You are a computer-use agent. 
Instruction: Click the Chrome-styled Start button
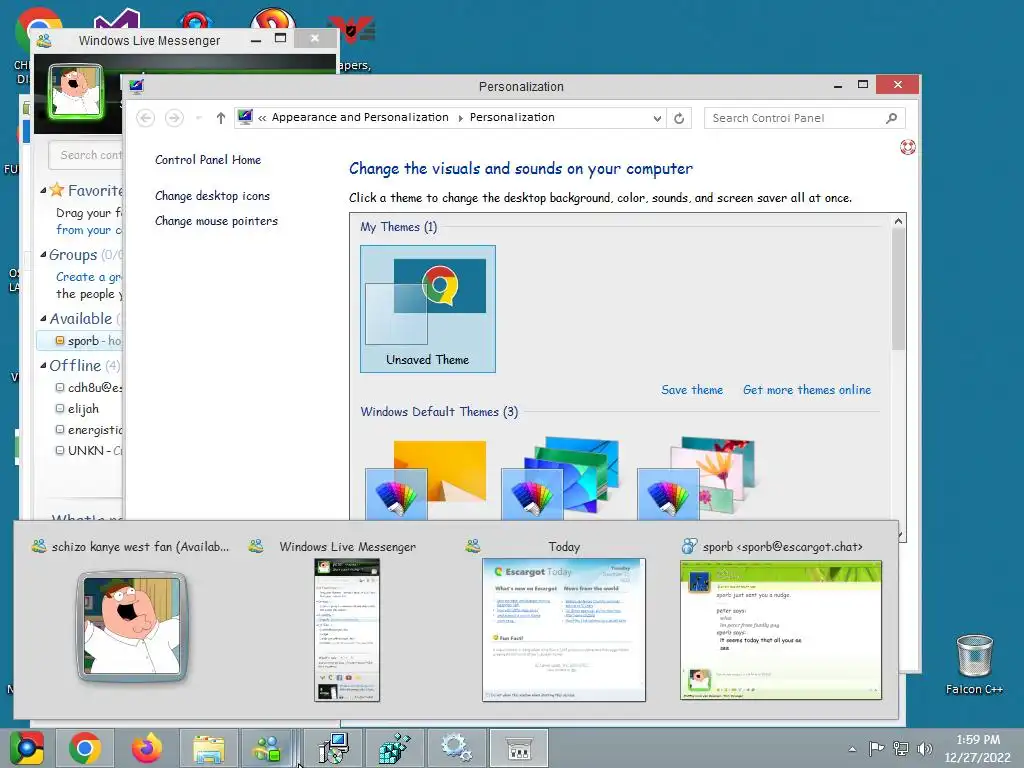point(27,748)
